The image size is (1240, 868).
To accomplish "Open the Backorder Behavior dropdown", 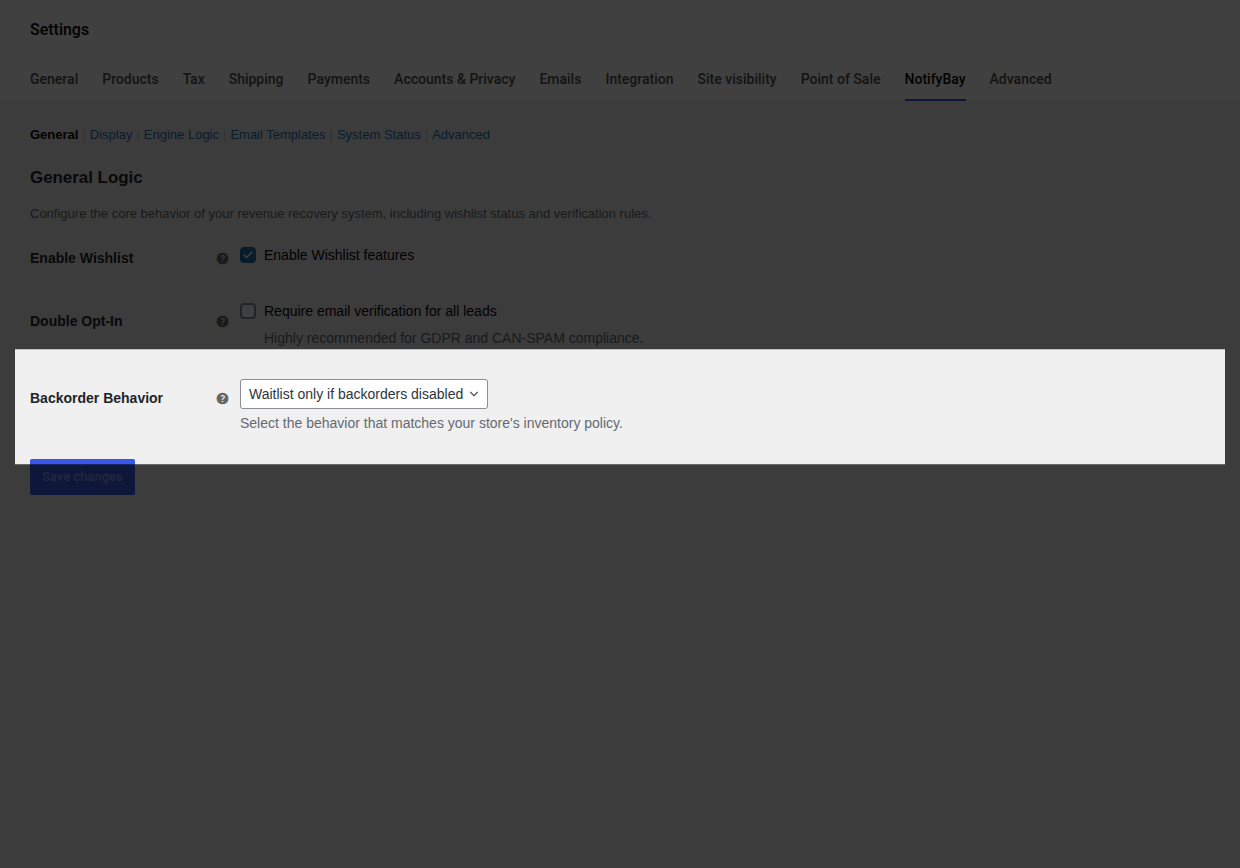I will tap(364, 394).
